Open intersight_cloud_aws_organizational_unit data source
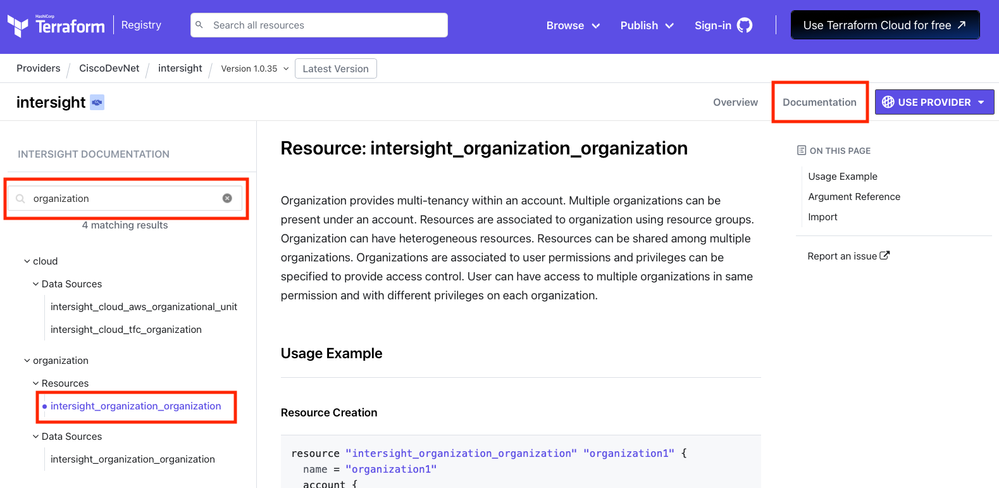This screenshot has width=999, height=488. (143, 307)
